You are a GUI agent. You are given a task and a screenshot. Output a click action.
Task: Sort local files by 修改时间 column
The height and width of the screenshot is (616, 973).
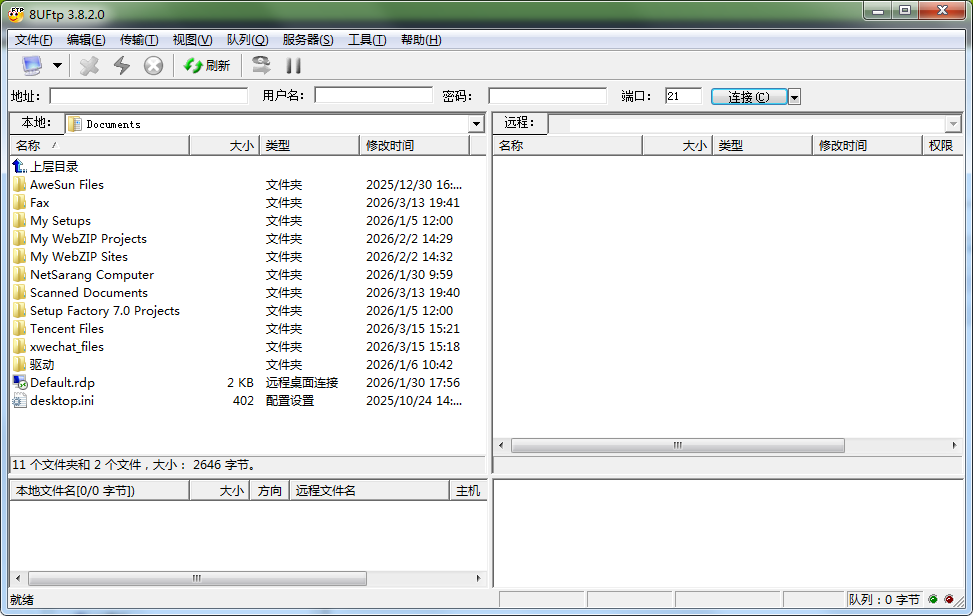414,146
